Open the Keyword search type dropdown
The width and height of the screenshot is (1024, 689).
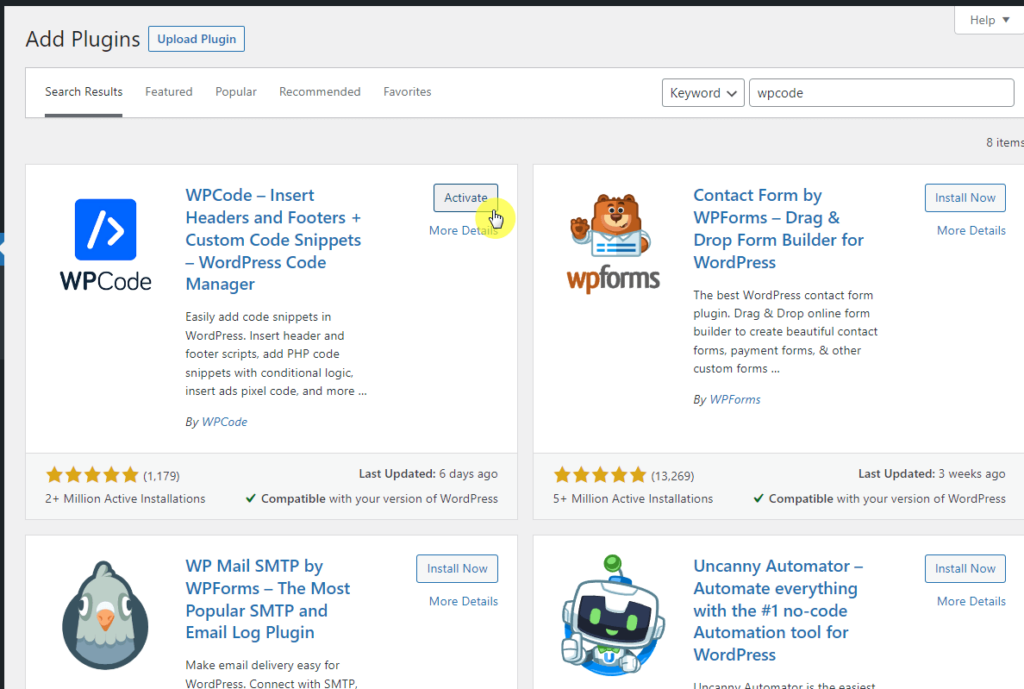tap(703, 93)
